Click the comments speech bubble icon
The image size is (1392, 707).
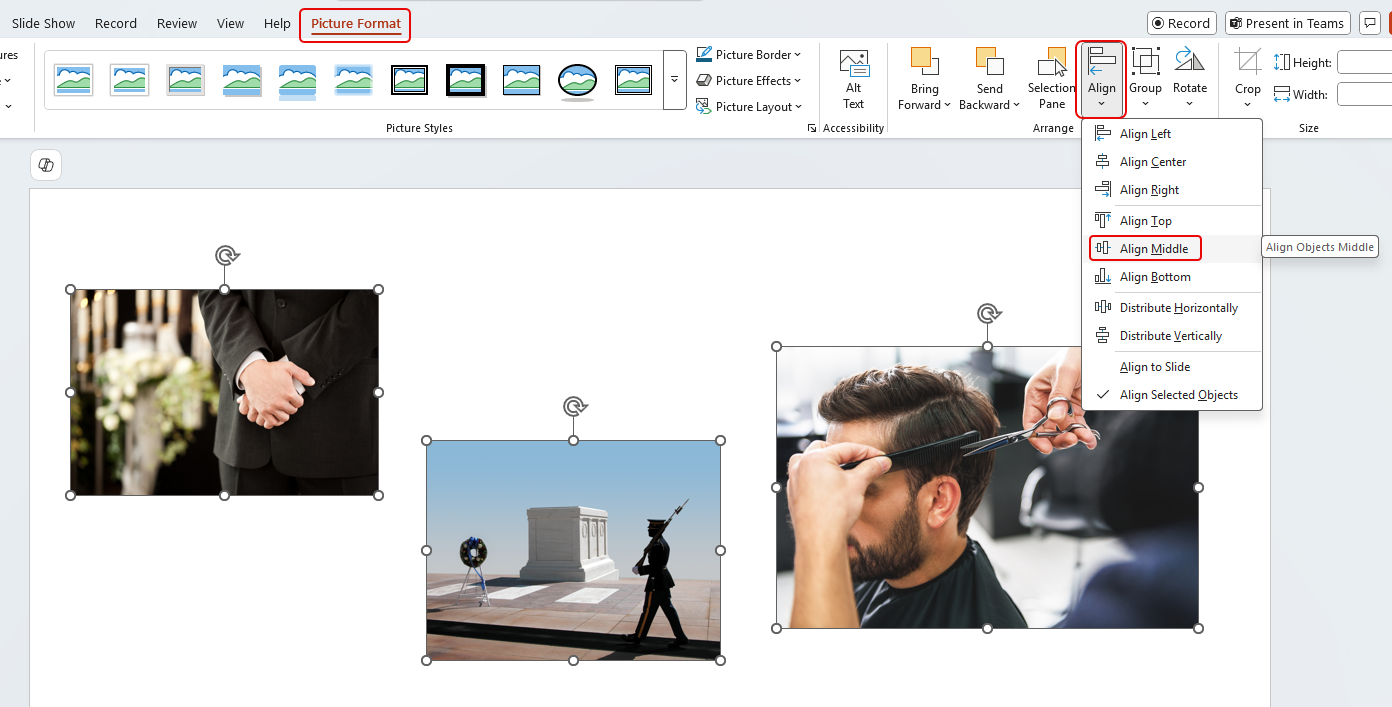pos(1370,24)
